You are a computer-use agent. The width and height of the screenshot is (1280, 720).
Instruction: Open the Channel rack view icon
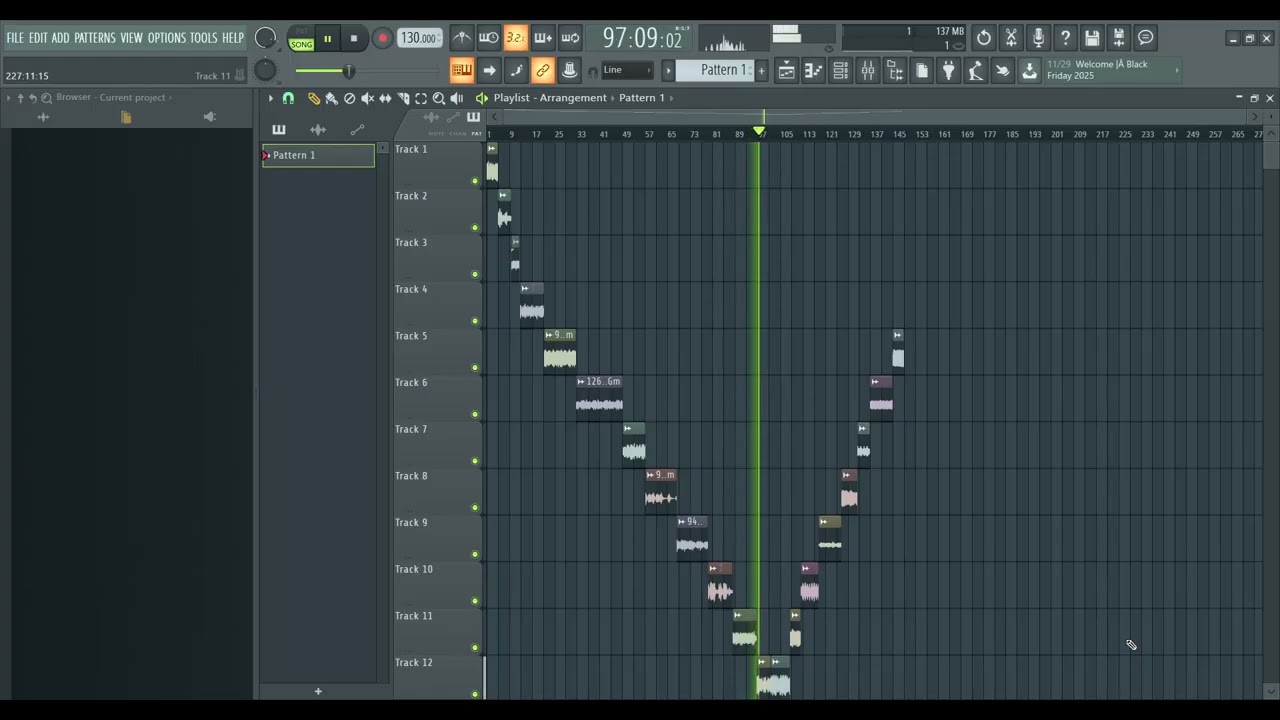(841, 70)
